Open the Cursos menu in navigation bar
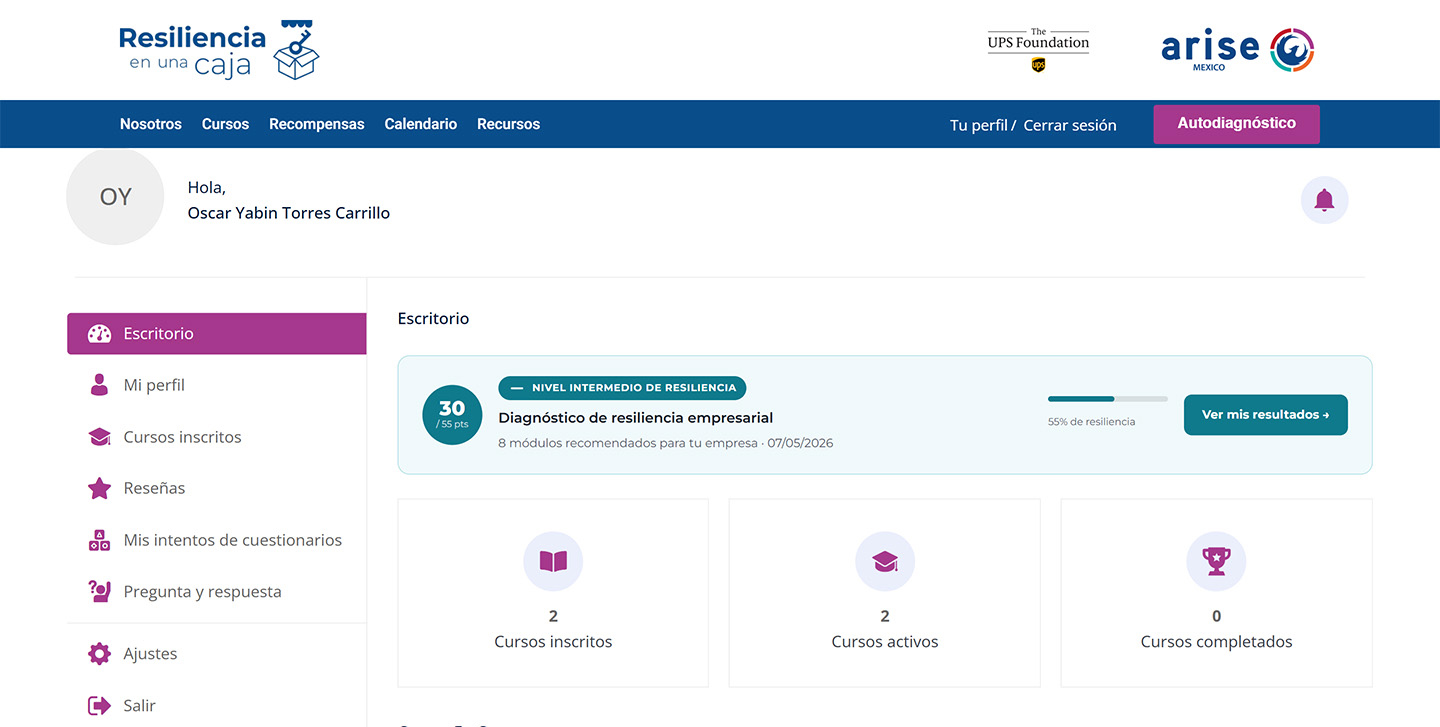Viewport: 1440px width, 727px height. (225, 124)
